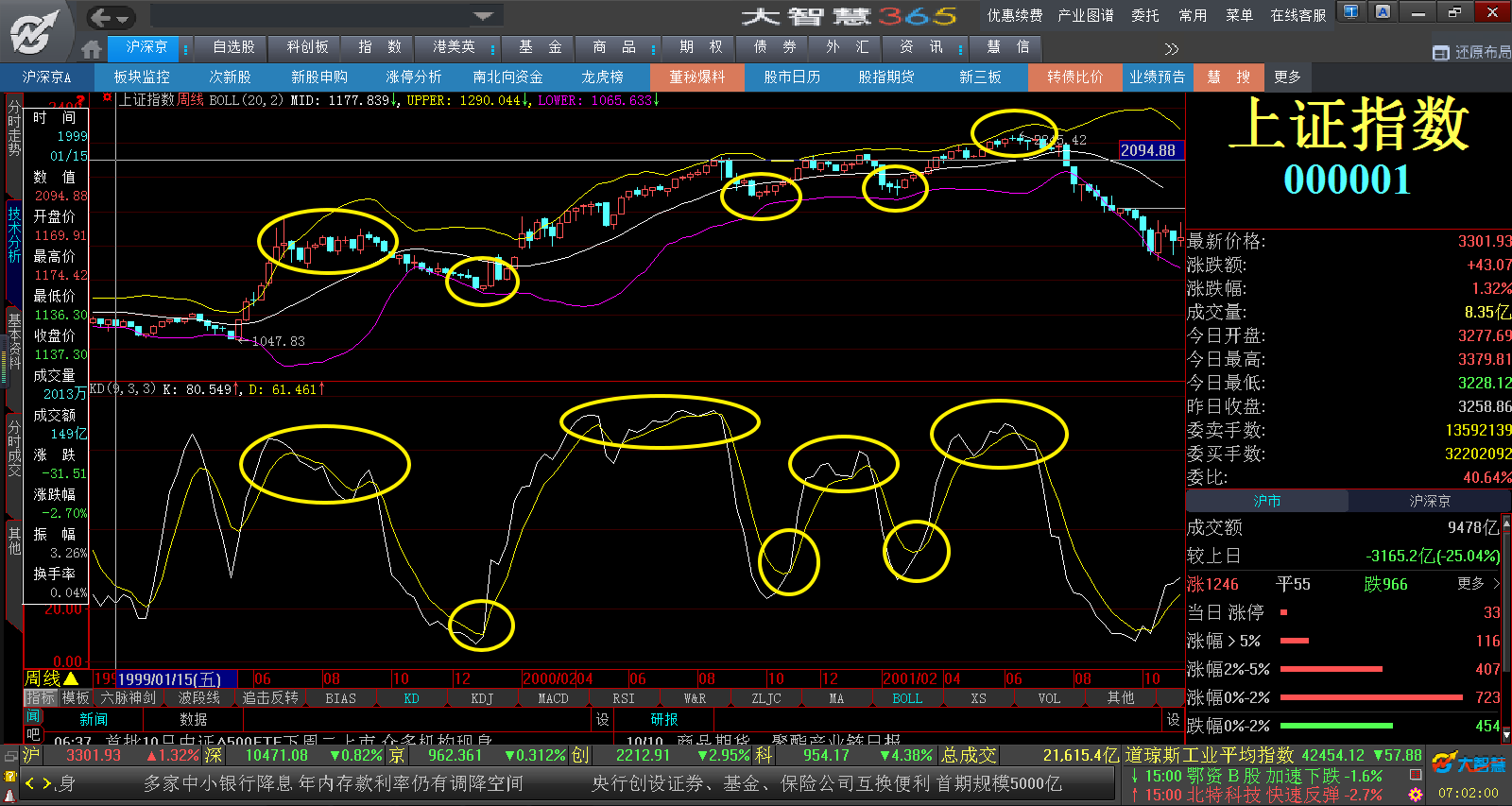Open 其他 indicators tab
The height and width of the screenshot is (806, 1512).
coord(1121,698)
